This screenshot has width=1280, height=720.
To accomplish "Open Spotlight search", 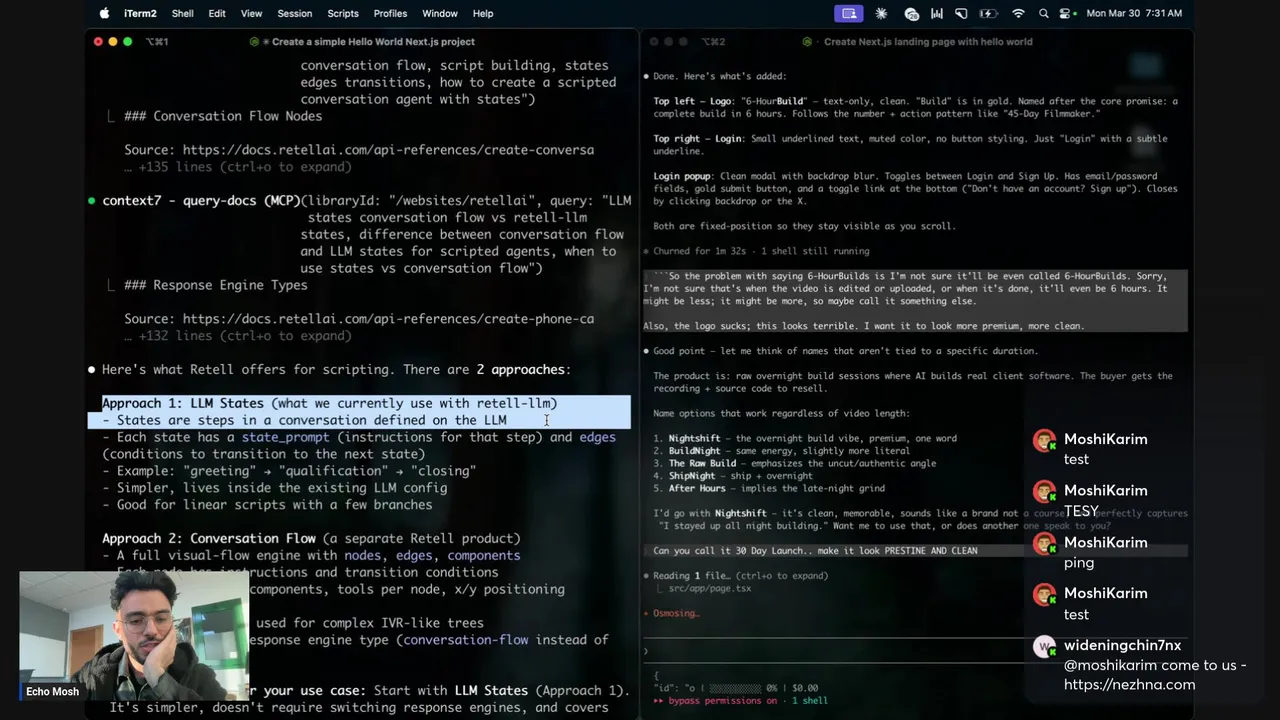I will click(1044, 13).
